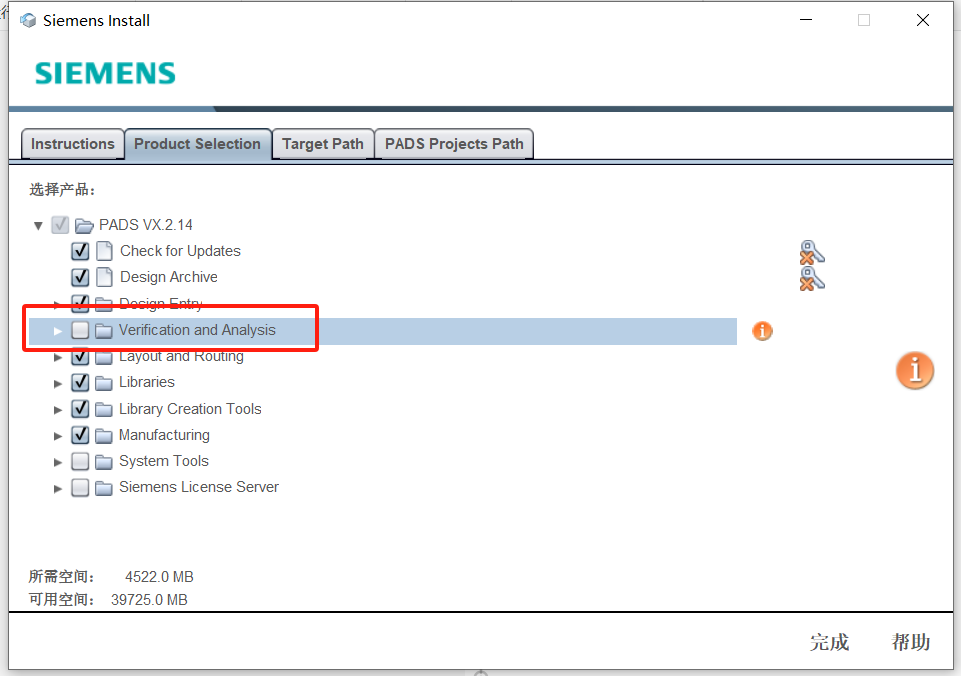961x676 pixels.
Task: Select the Verification and Analysis label
Action: (197, 330)
